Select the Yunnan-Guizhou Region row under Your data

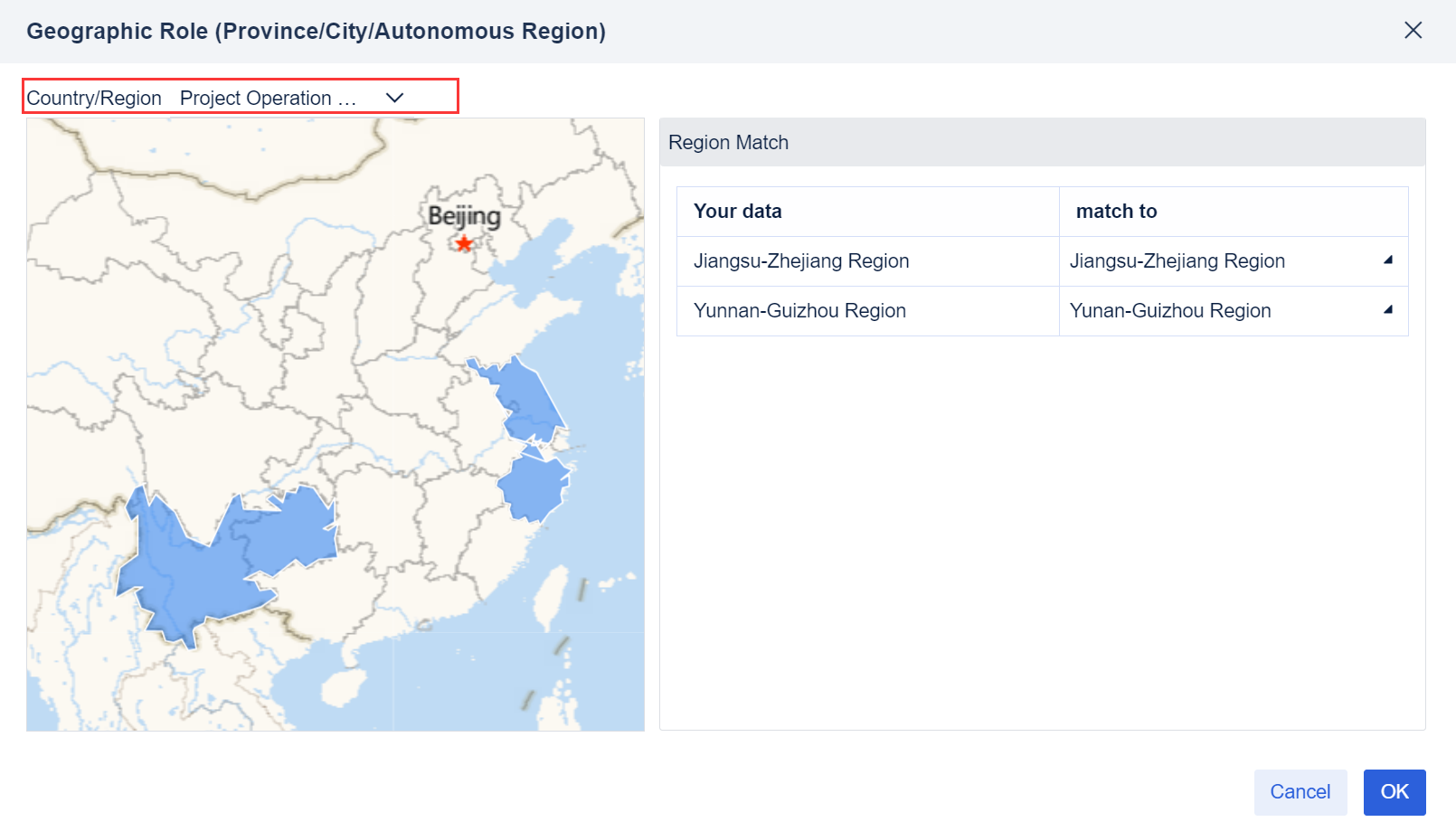pyautogui.click(x=799, y=310)
